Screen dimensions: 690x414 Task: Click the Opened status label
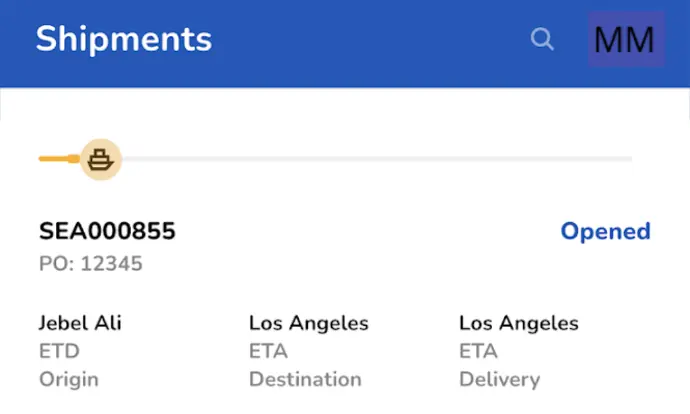pos(605,231)
